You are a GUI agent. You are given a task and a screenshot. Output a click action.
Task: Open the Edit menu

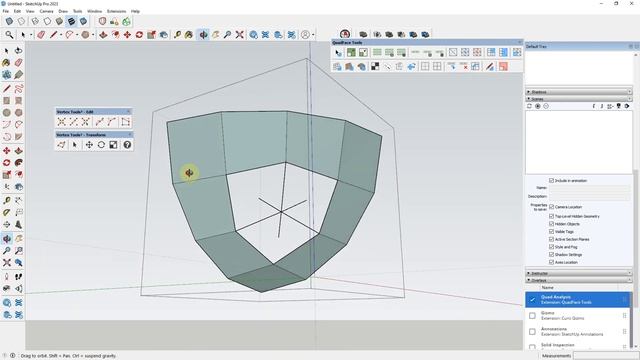point(17,11)
